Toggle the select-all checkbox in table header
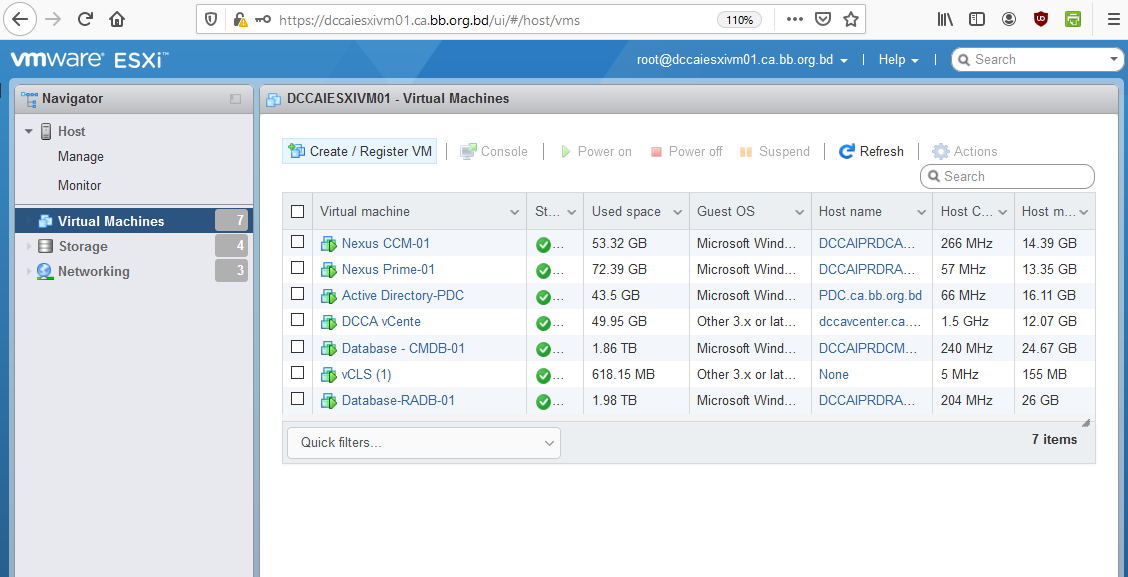The width and height of the screenshot is (1128, 577). click(x=297, y=212)
